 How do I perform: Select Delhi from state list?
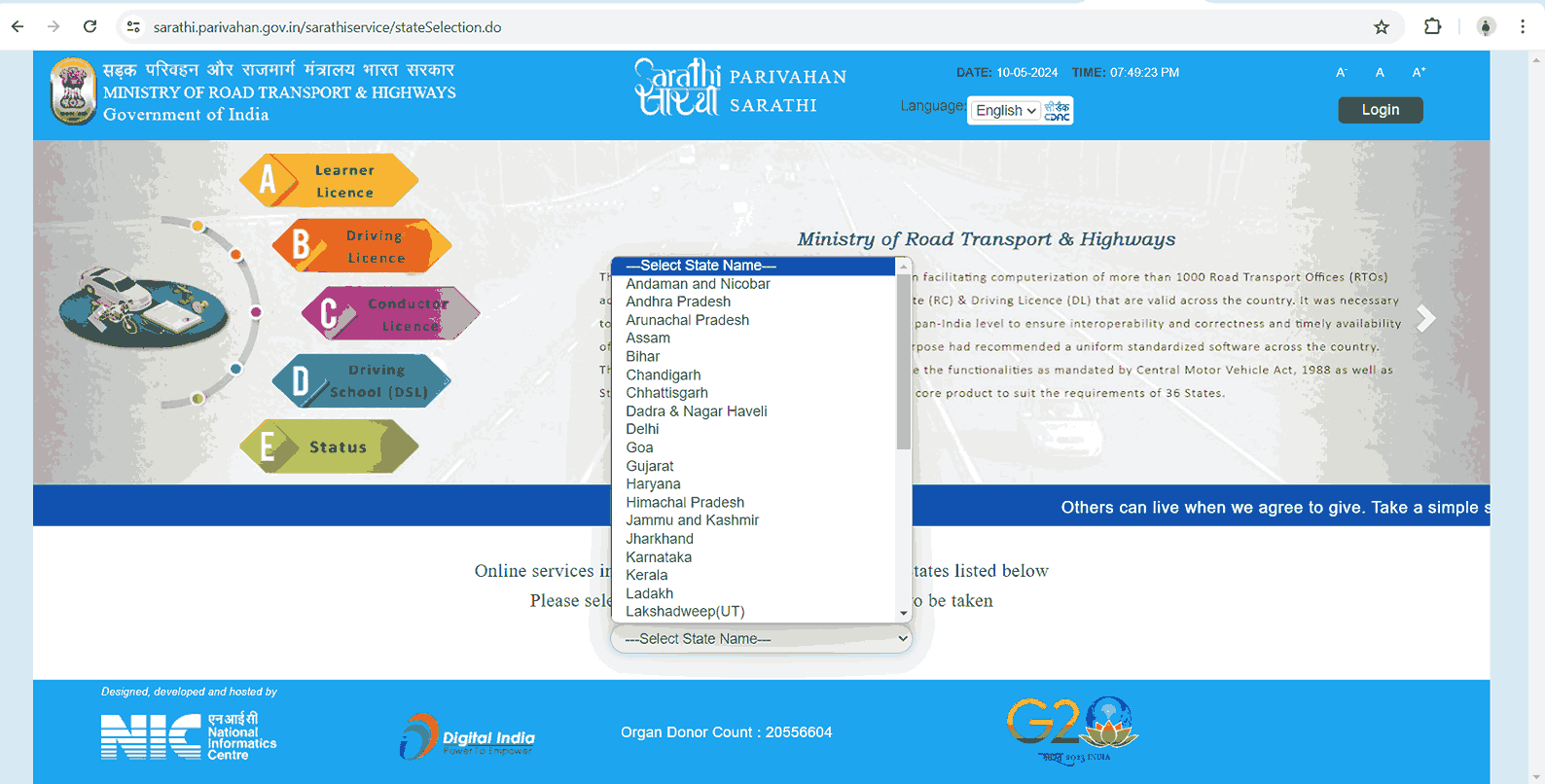pyautogui.click(x=753, y=429)
